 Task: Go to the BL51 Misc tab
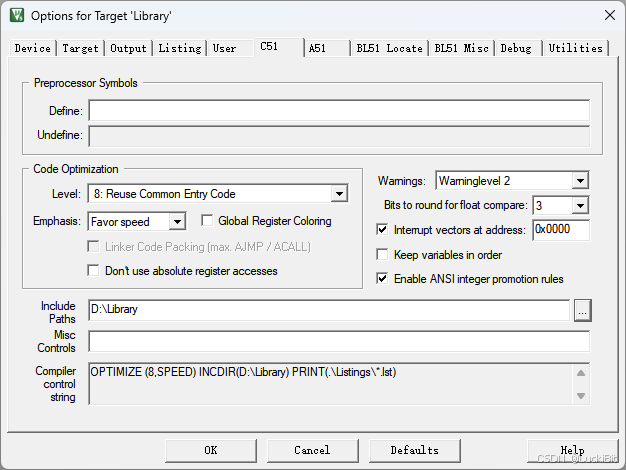(462, 48)
